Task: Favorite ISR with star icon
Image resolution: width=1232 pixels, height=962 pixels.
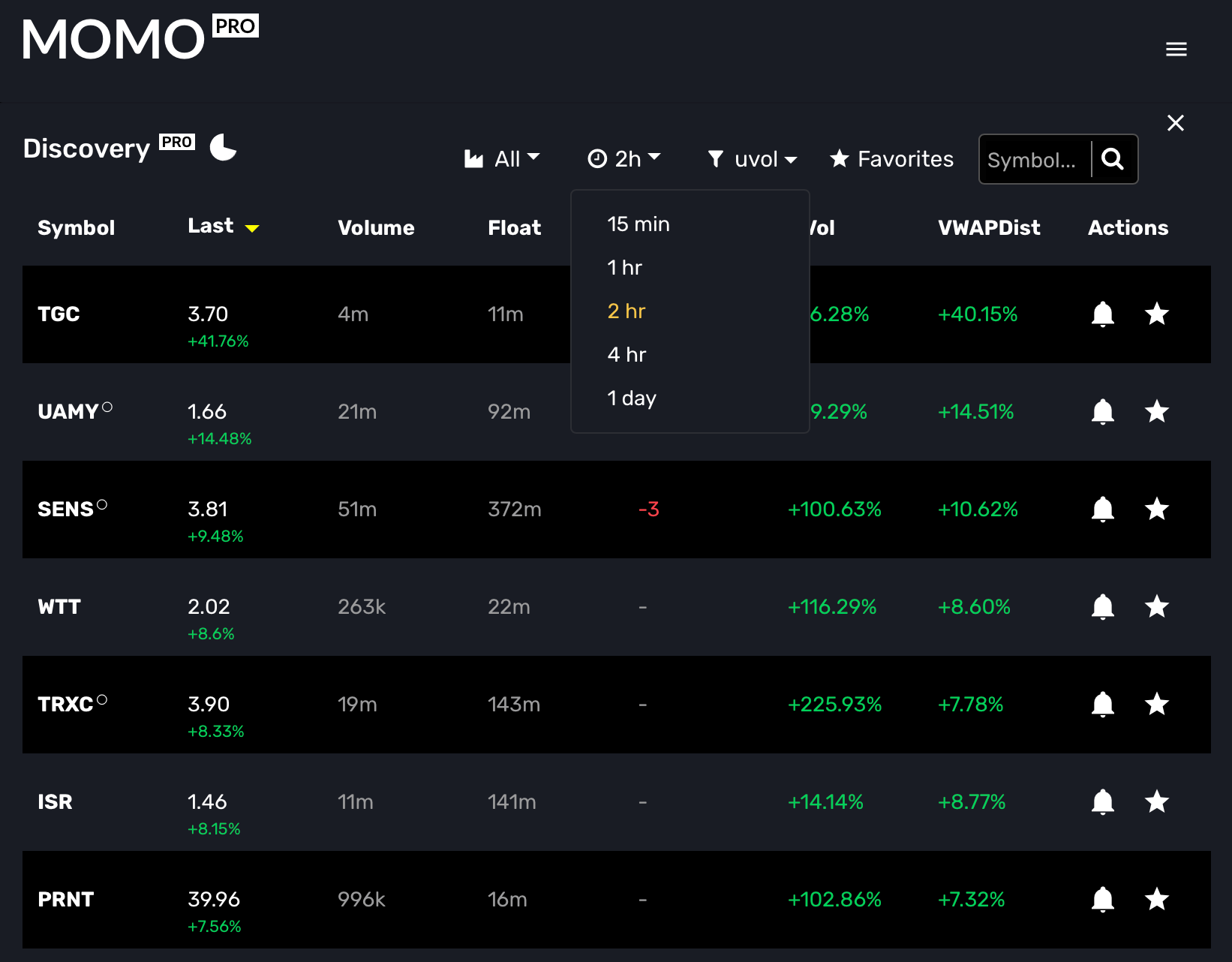Action: (1157, 801)
